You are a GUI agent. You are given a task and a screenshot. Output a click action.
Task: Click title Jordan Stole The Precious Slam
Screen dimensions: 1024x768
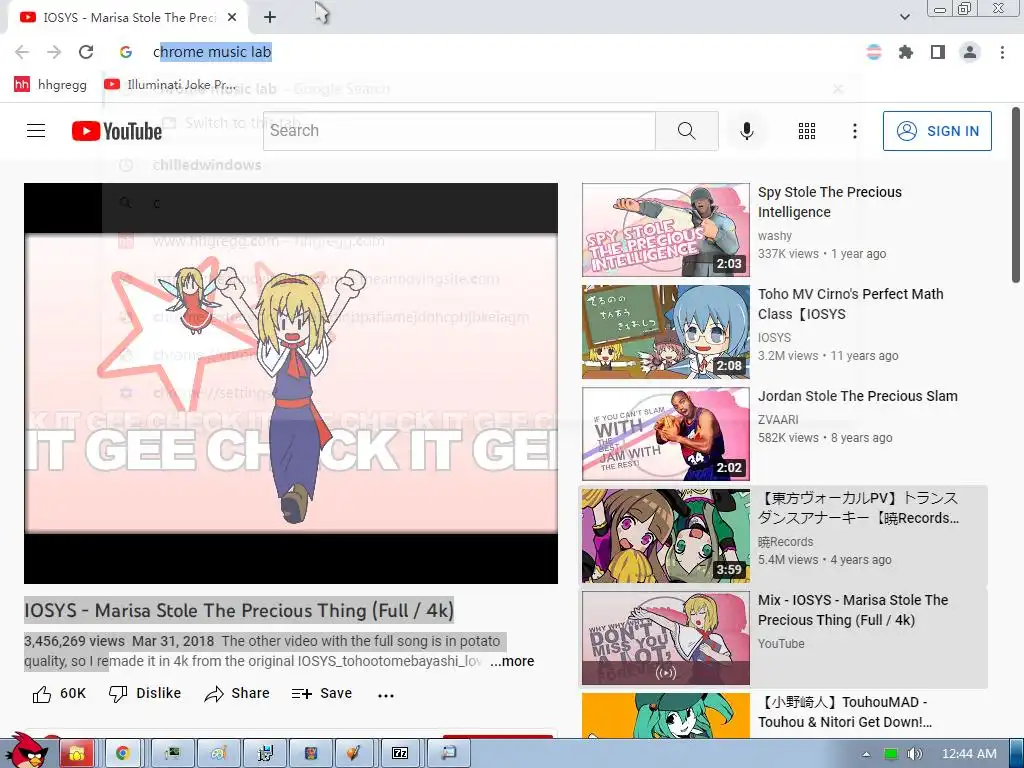tap(857, 396)
